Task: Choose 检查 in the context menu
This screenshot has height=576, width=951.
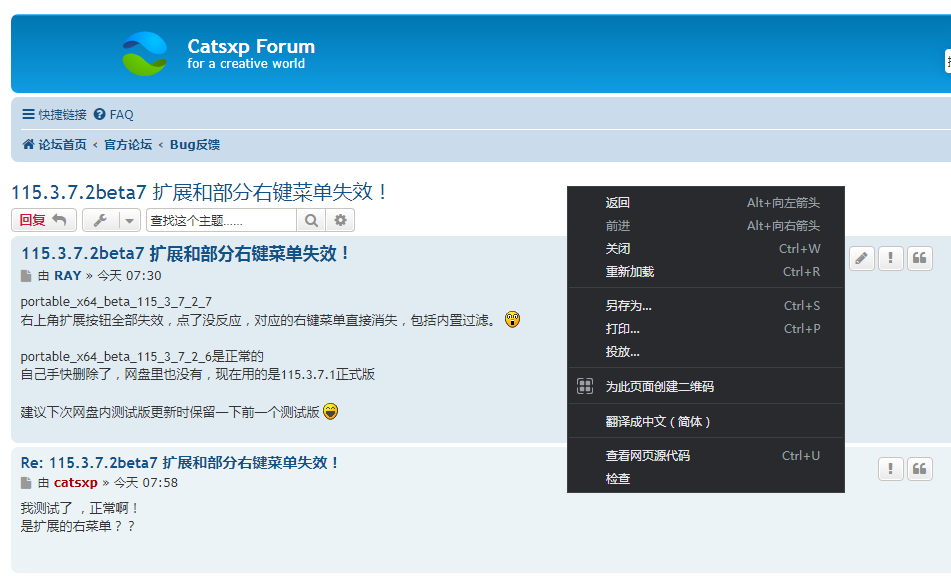Action: click(706, 478)
